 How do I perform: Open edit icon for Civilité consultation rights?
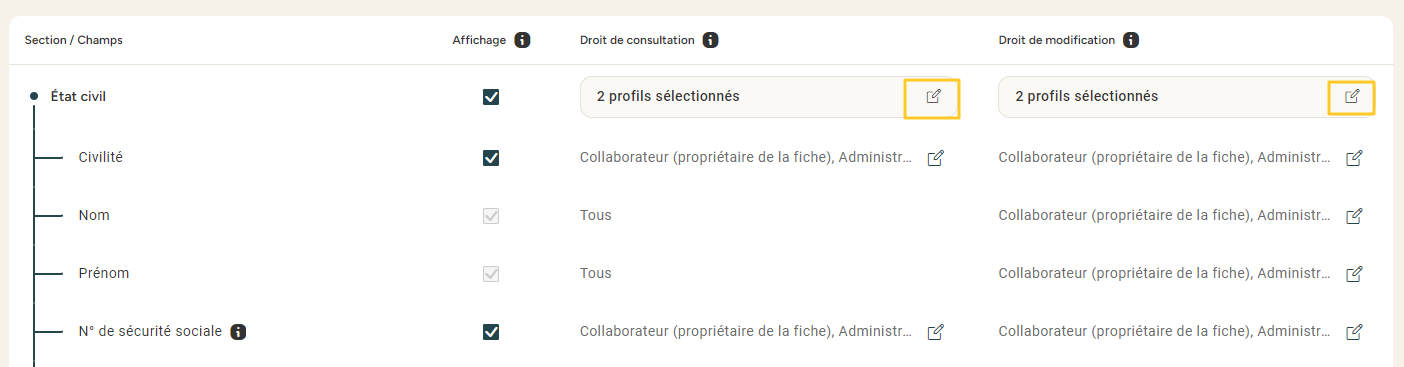tap(936, 158)
